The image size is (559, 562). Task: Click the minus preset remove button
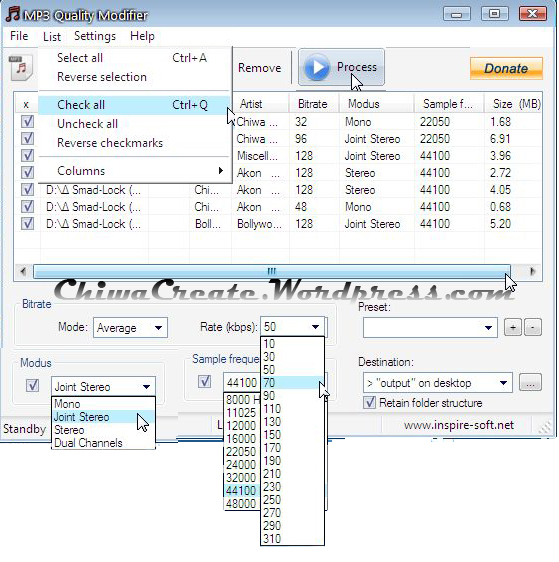533,327
